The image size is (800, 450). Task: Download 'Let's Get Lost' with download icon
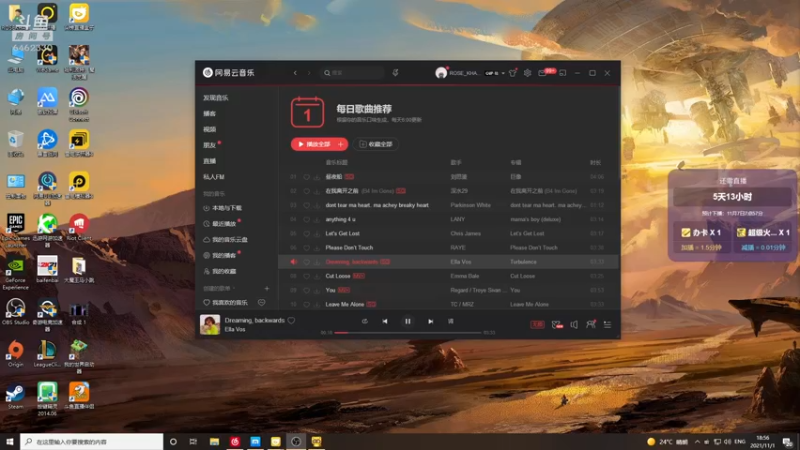point(317,234)
